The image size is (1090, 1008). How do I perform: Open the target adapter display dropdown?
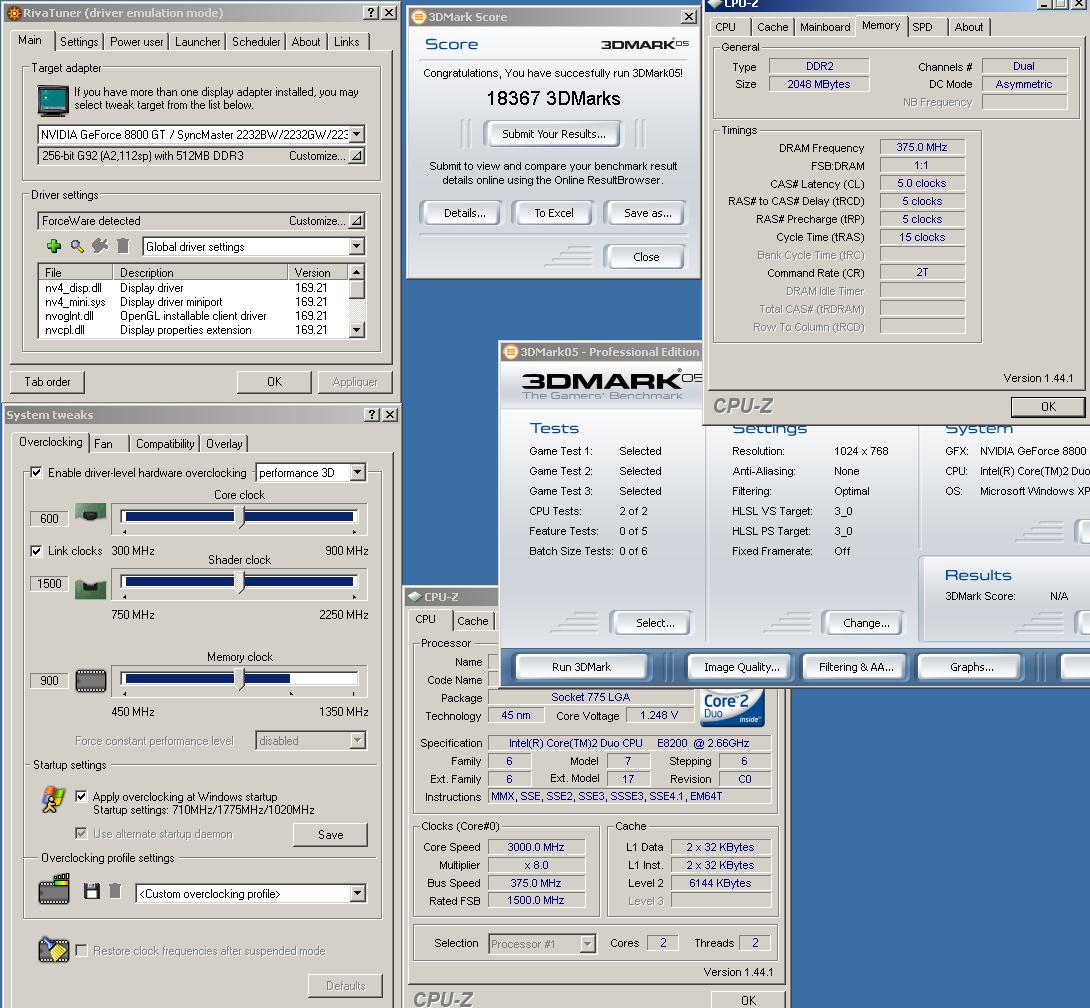click(357, 134)
